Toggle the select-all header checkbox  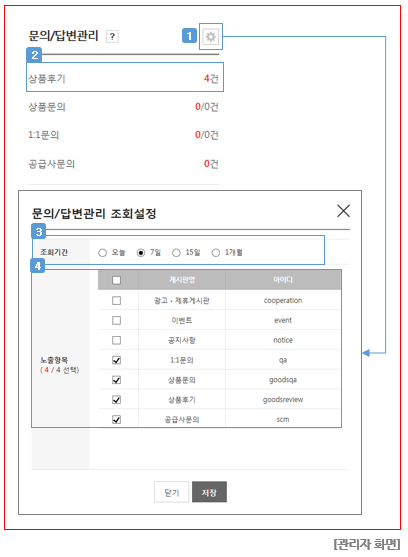tap(116, 280)
